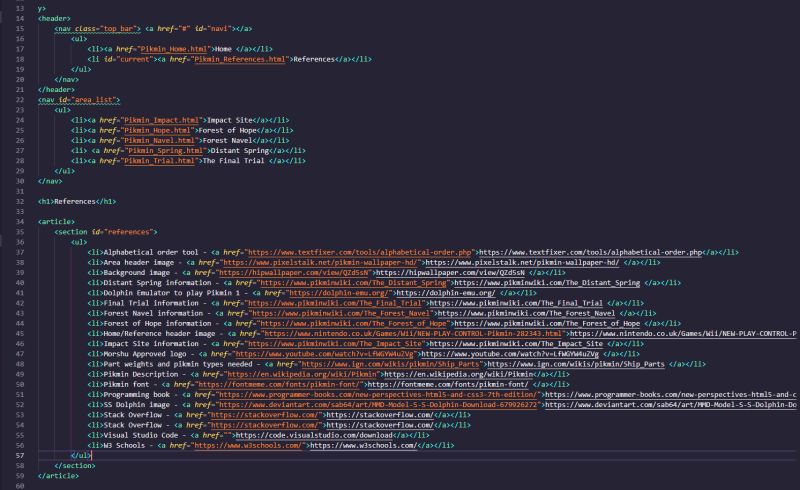This screenshot has width=800, height=490.
Task: Click "Area header image" text on line 38
Action: 139,263
